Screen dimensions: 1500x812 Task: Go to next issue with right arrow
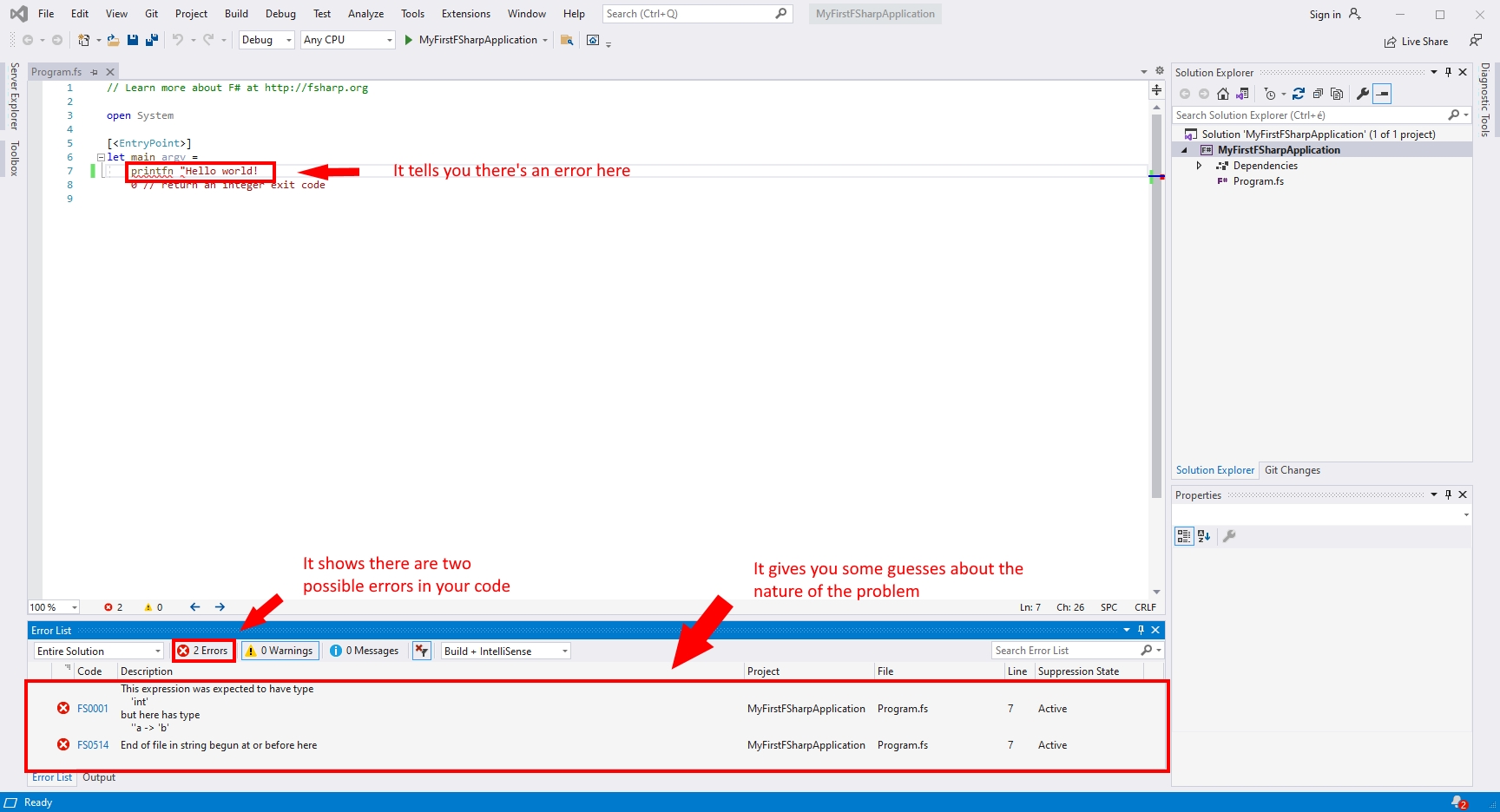click(x=220, y=607)
